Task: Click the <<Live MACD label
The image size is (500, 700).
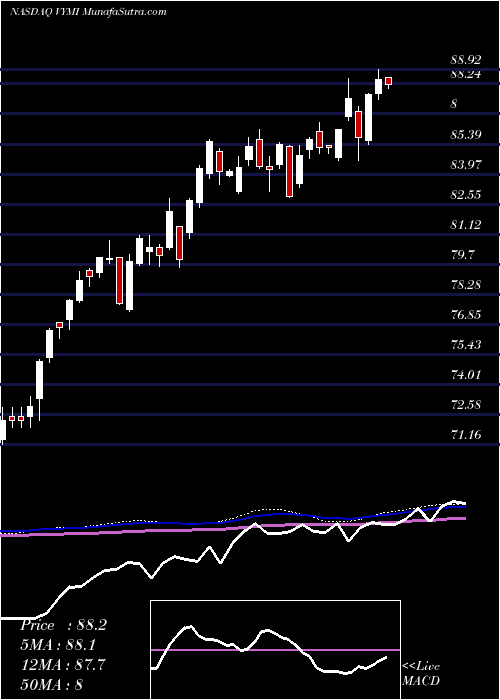Action: [421, 674]
